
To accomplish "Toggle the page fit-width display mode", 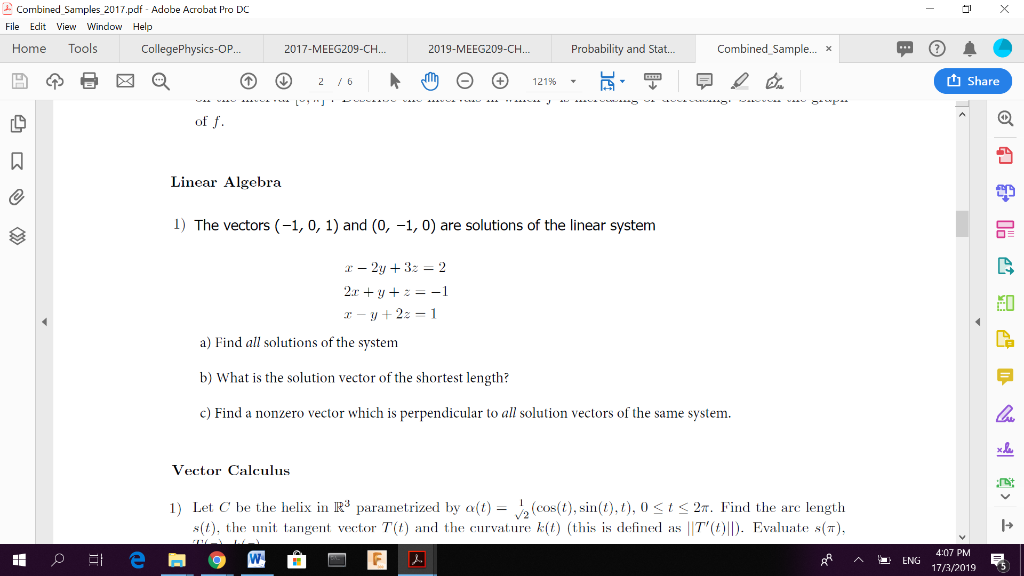I will [607, 81].
